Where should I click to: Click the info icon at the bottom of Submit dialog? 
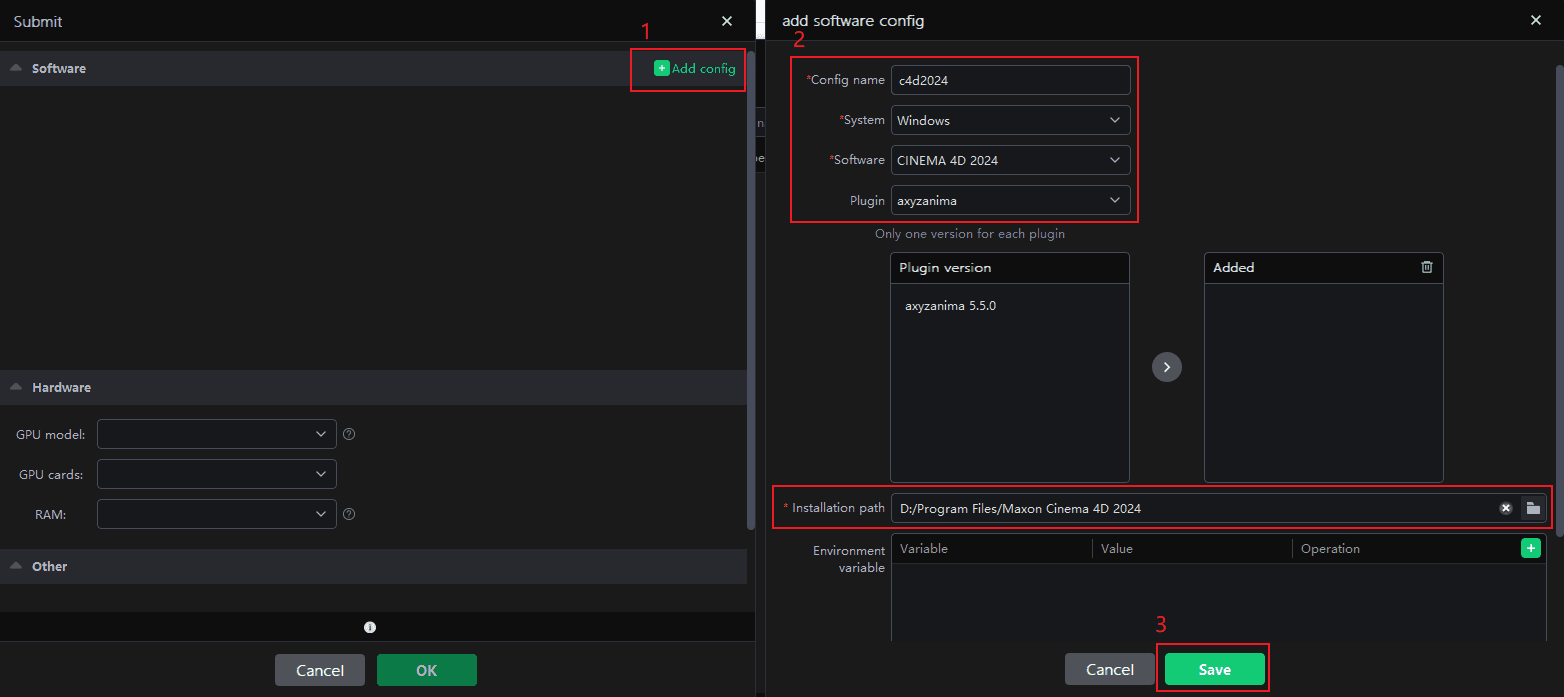(x=370, y=627)
